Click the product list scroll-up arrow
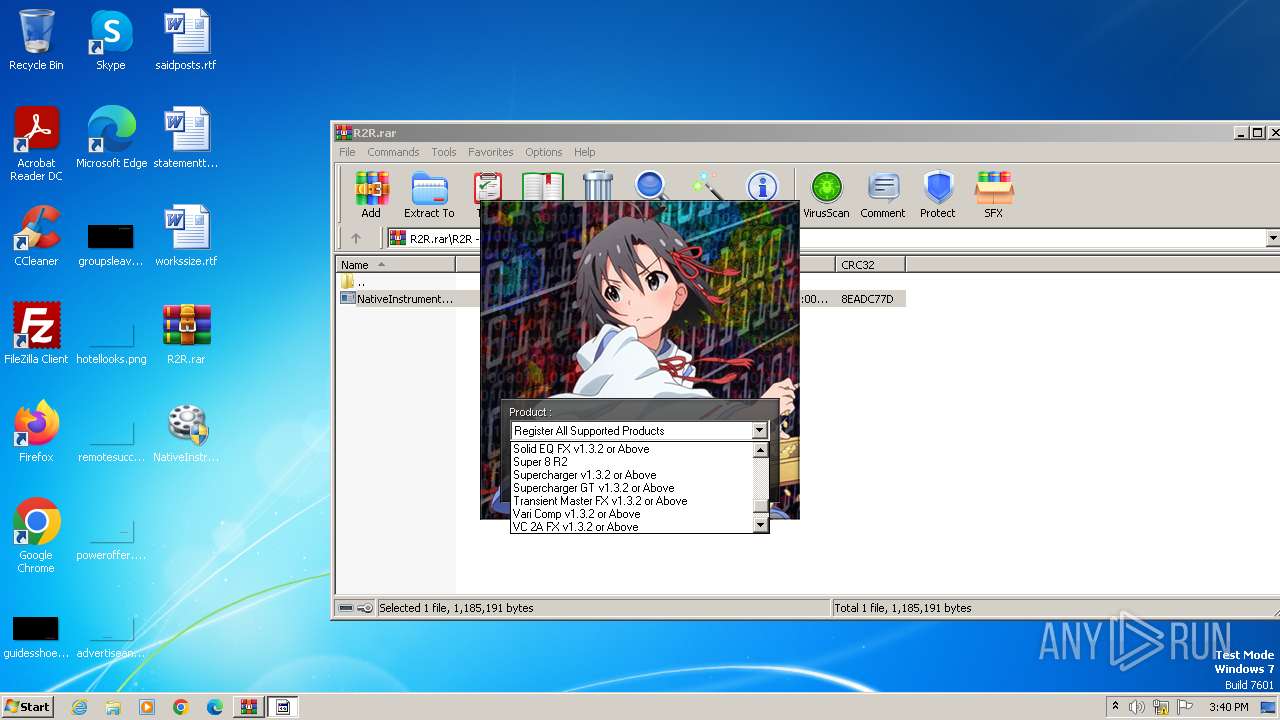Viewport: 1280px width, 720px height. tap(760, 450)
